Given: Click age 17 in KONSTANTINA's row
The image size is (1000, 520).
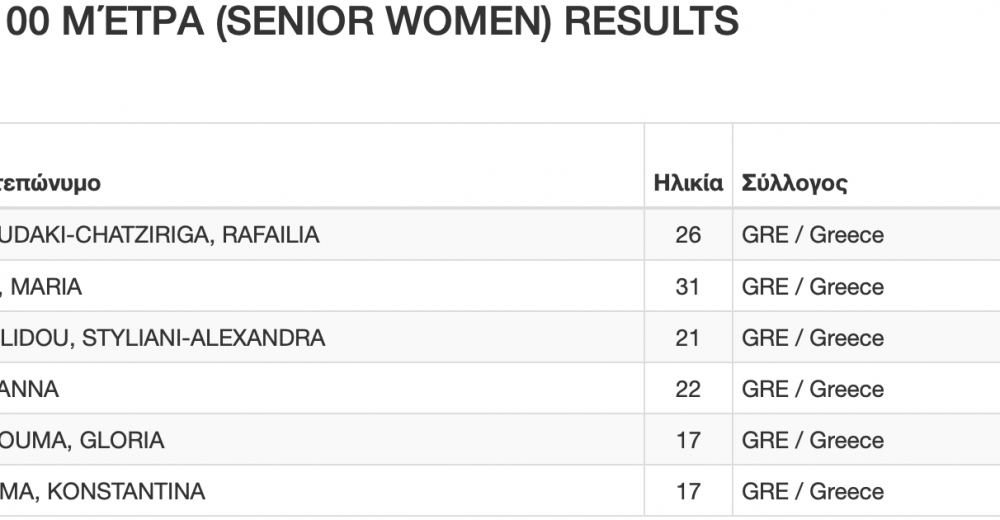Looking at the screenshot, I should click(x=688, y=491).
